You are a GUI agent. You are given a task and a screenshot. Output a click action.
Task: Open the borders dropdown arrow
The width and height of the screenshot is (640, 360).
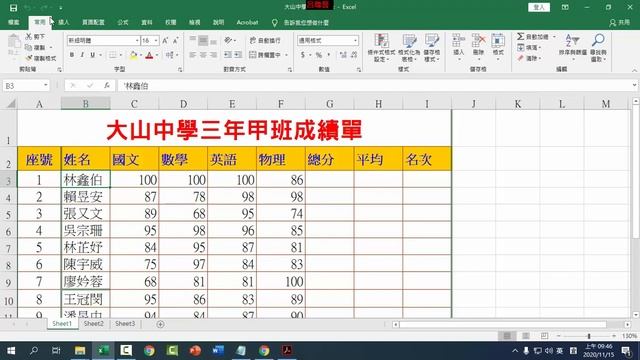pos(121,55)
